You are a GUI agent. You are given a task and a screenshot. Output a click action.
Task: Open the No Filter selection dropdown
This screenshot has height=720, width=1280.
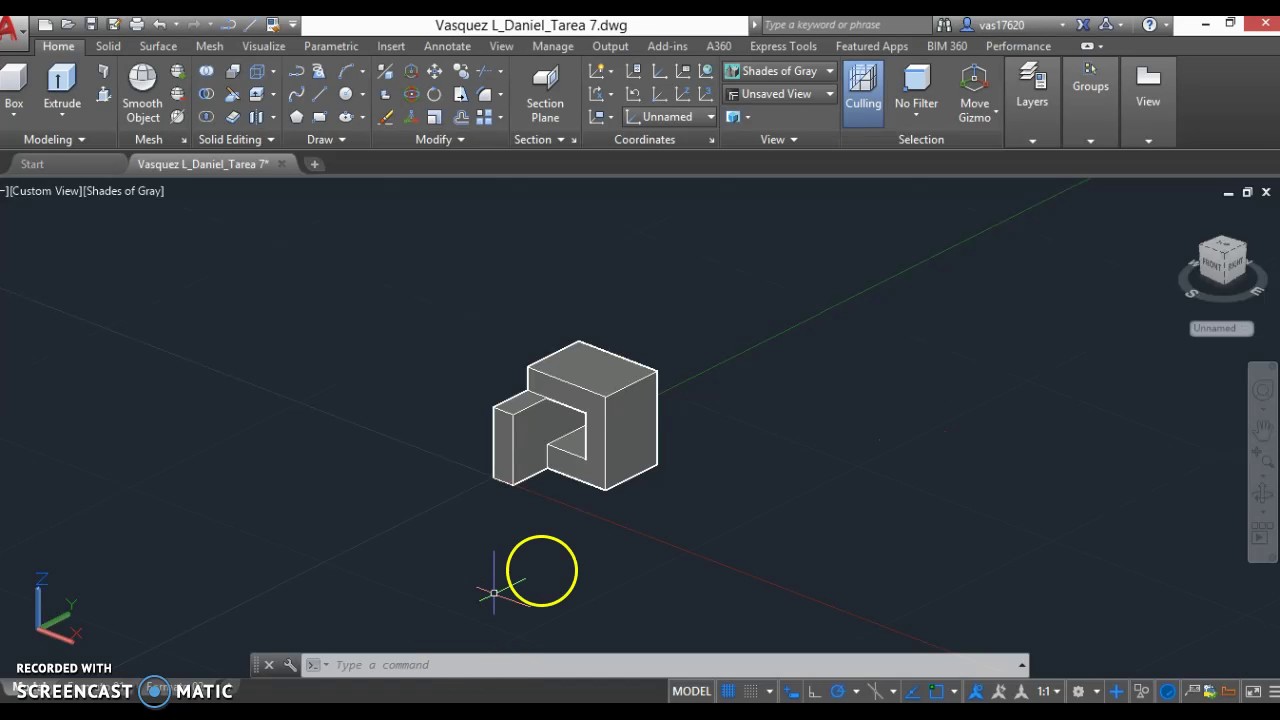916,93
